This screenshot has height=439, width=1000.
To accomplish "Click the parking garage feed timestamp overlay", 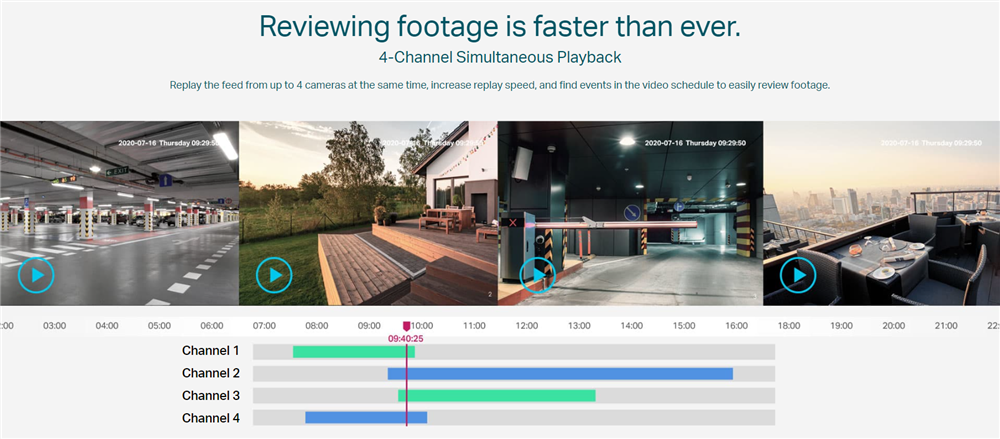I will pyautogui.click(x=169, y=144).
